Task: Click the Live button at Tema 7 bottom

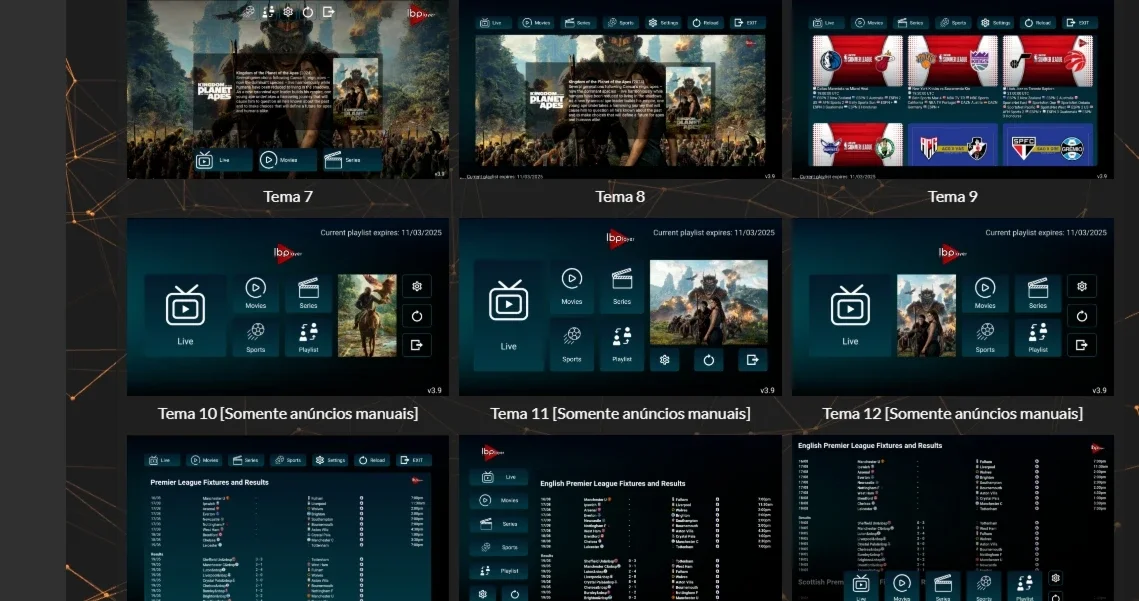Action: click(223, 160)
